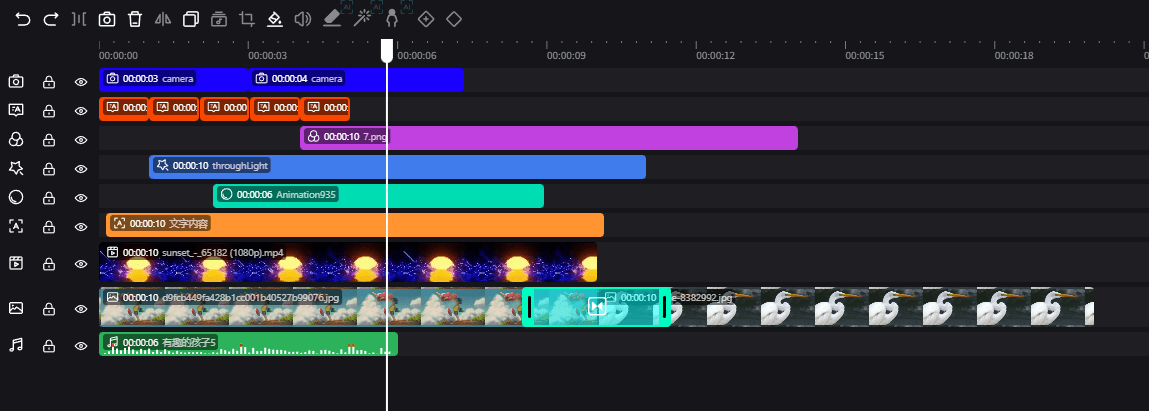1149x411 pixels.
Task: Select the crop tool
Action: coord(247,19)
